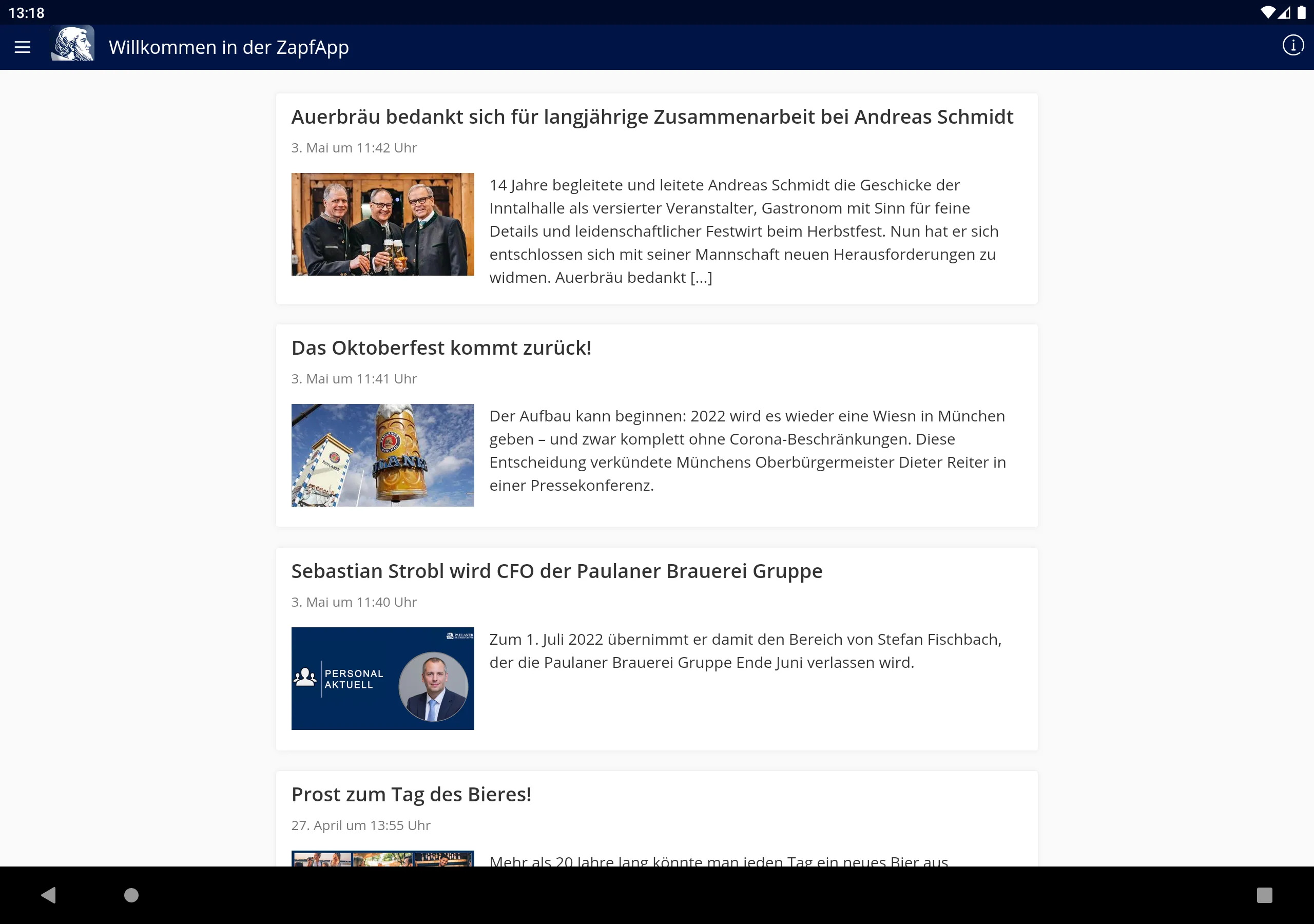
Task: View the partially visible Tag des Bieres thumbnail
Action: pyautogui.click(x=382, y=858)
